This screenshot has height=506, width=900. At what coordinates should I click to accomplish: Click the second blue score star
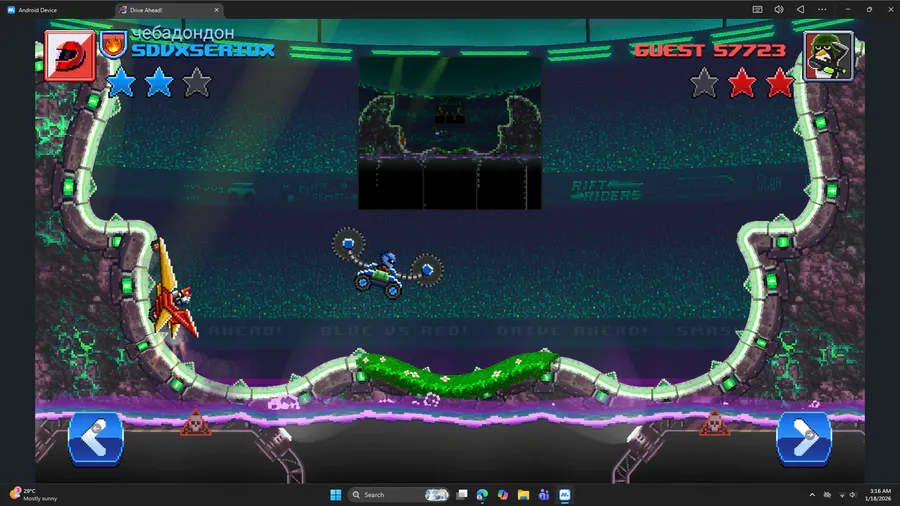[x=159, y=82]
